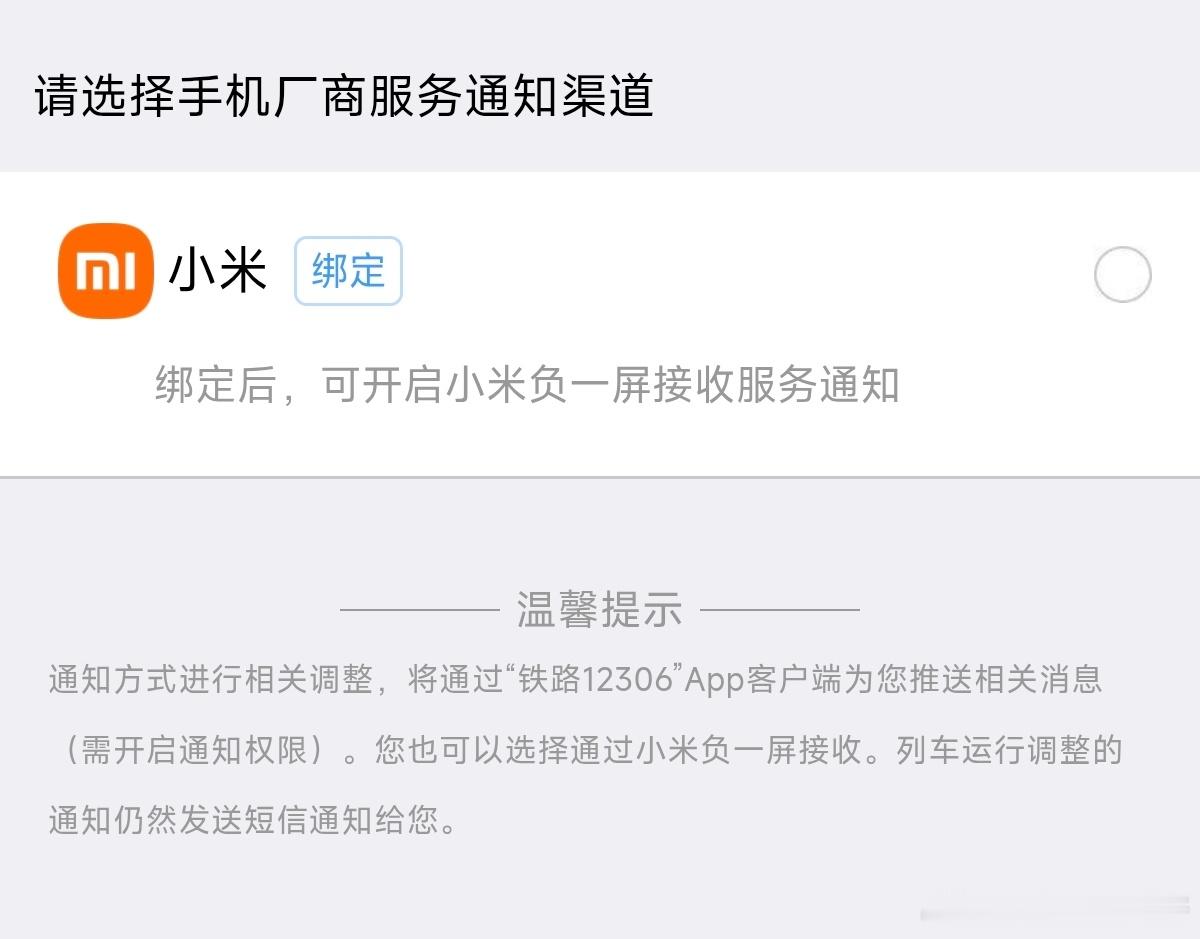Tap the 温馨提示 heading
1200x939 pixels.
coord(599,609)
